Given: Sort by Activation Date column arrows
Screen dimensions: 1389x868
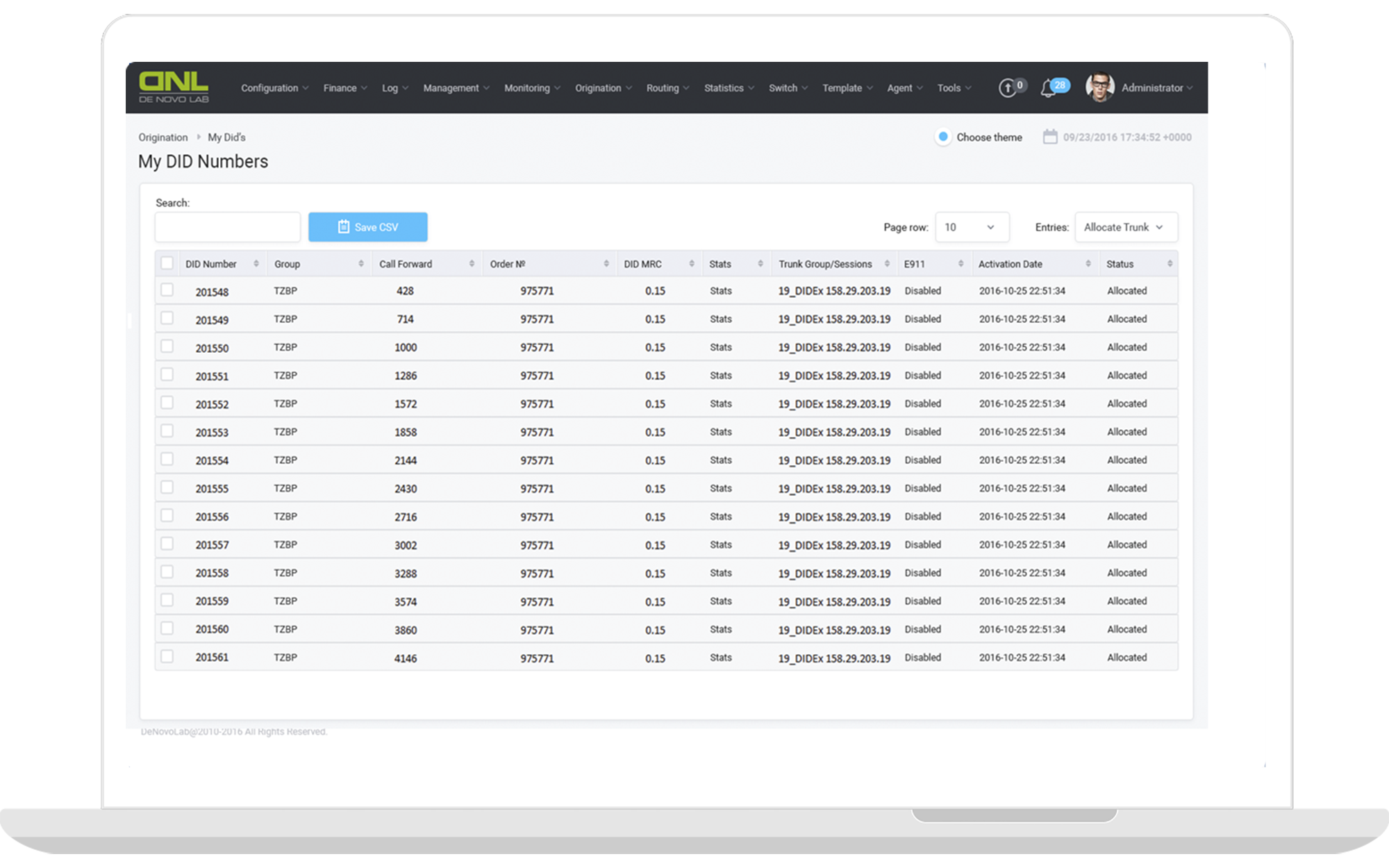Looking at the screenshot, I should pos(1088,264).
